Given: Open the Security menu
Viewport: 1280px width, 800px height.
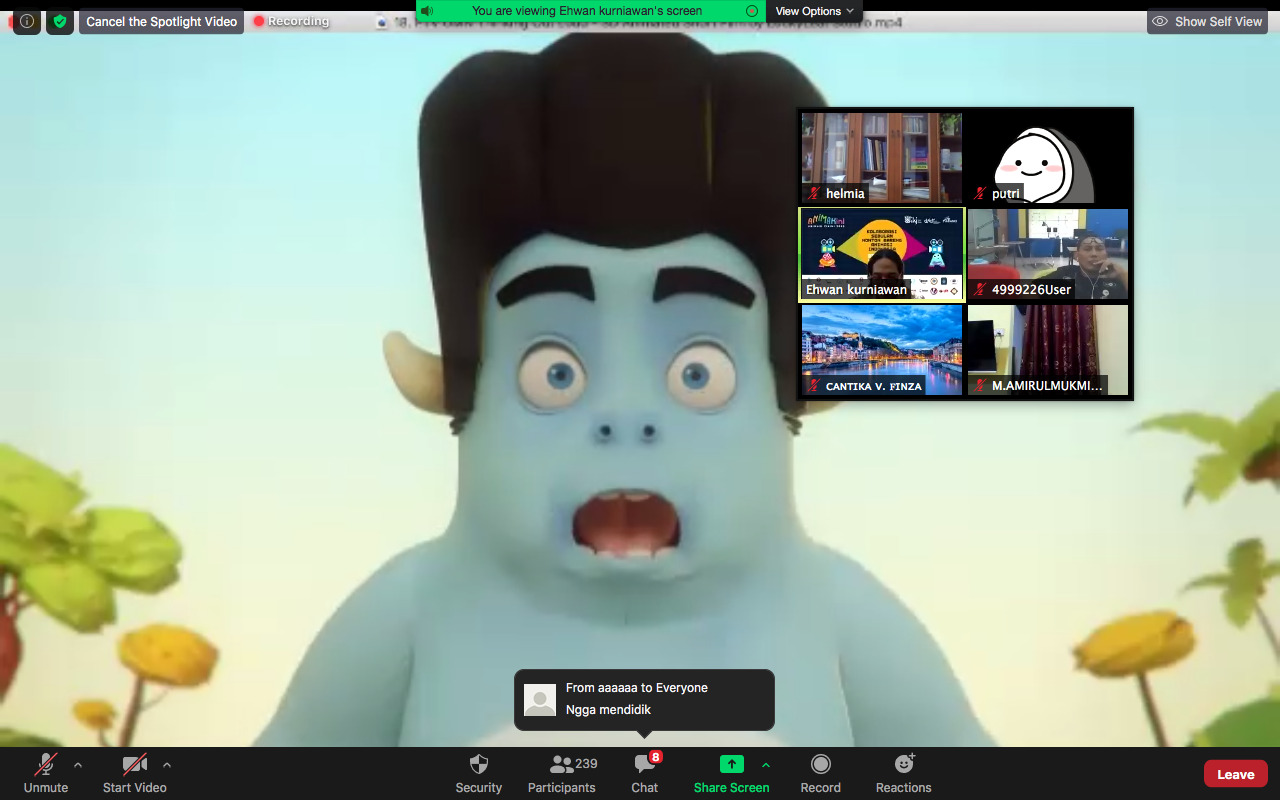Looking at the screenshot, I should tap(479, 773).
